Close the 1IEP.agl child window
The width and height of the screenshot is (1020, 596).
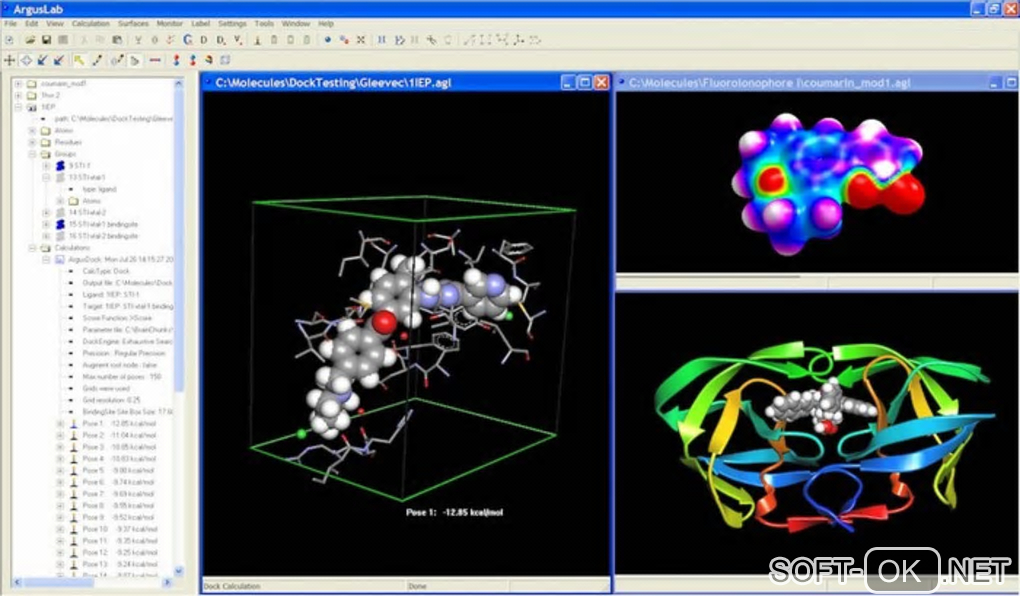601,83
